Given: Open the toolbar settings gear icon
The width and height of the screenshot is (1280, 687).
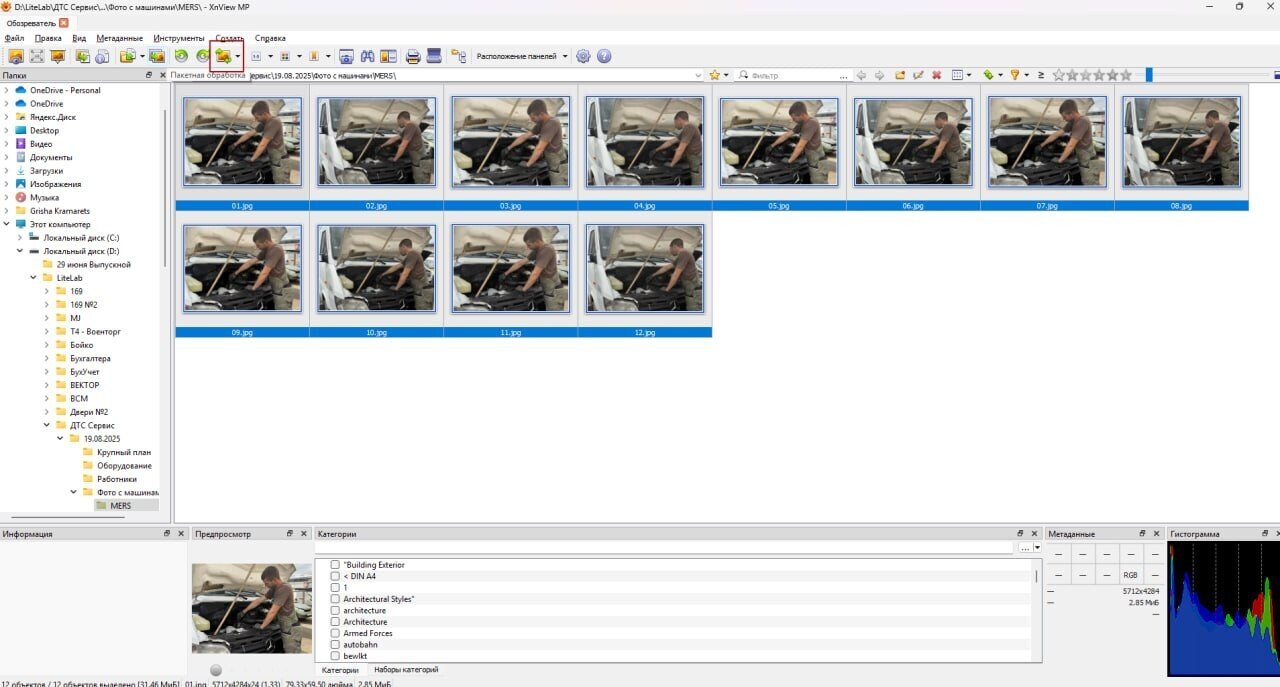Looking at the screenshot, I should coord(584,56).
